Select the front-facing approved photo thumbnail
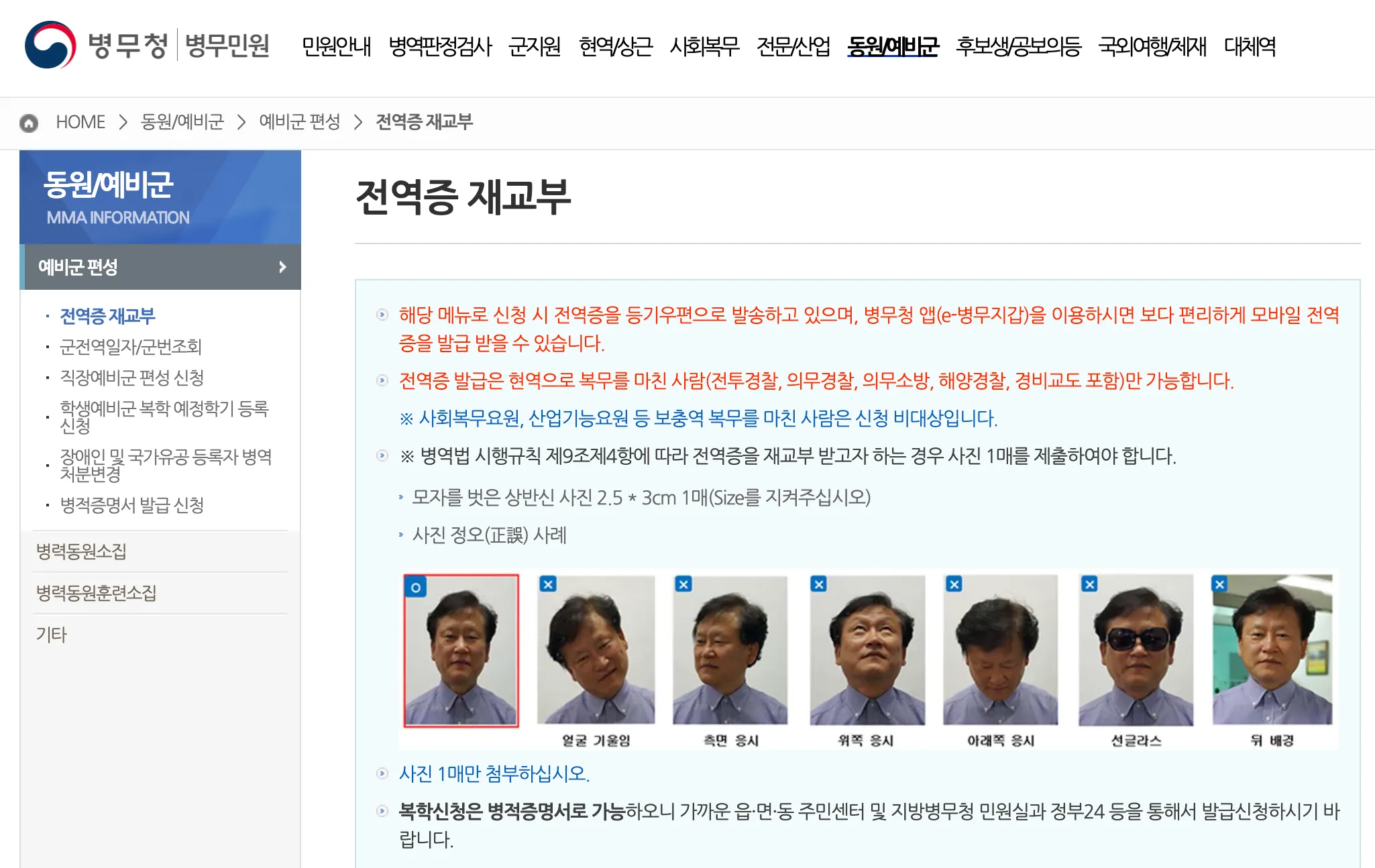This screenshot has width=1375, height=868. pyautogui.click(x=461, y=649)
